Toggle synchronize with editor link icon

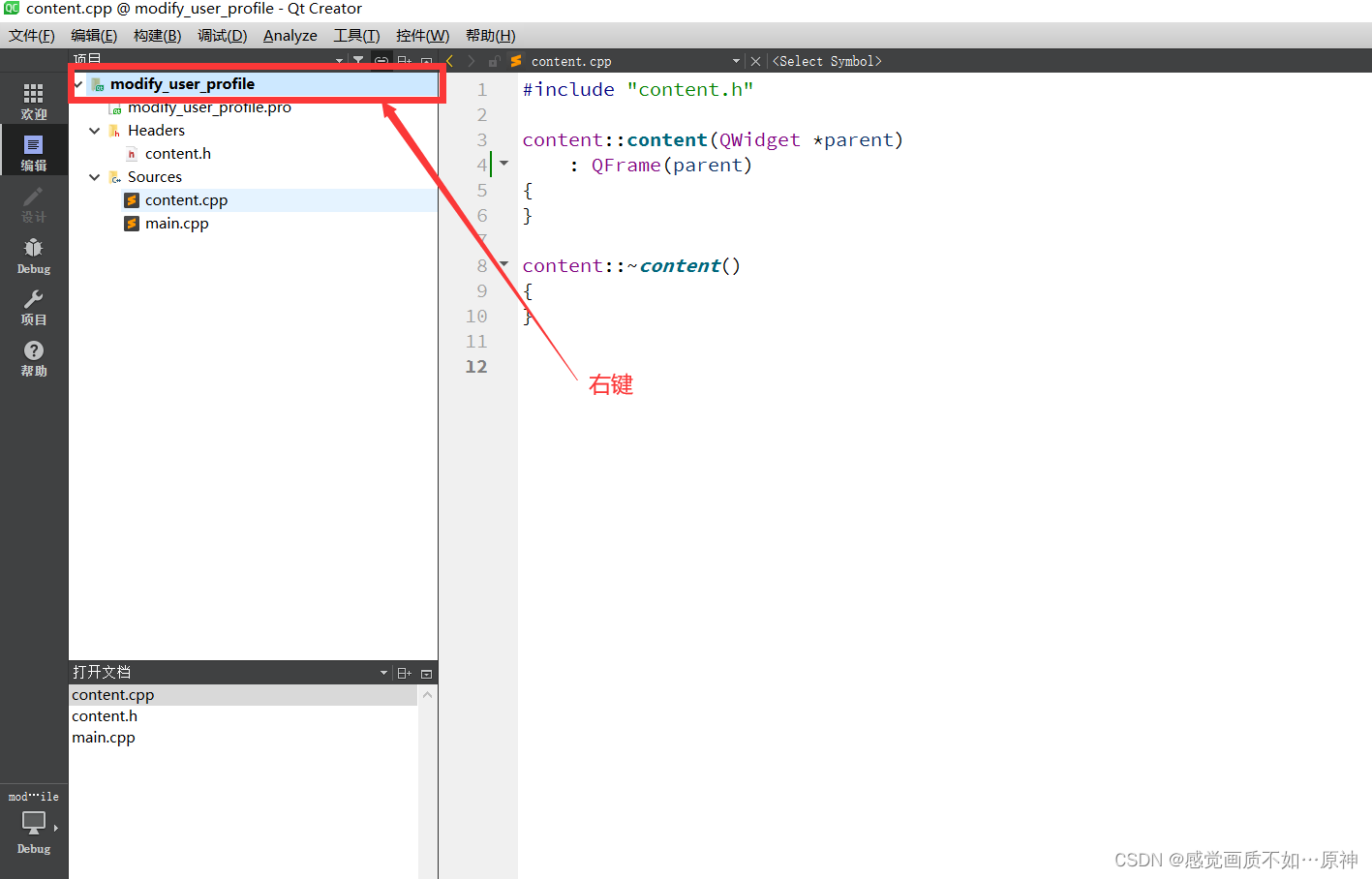coord(381,61)
